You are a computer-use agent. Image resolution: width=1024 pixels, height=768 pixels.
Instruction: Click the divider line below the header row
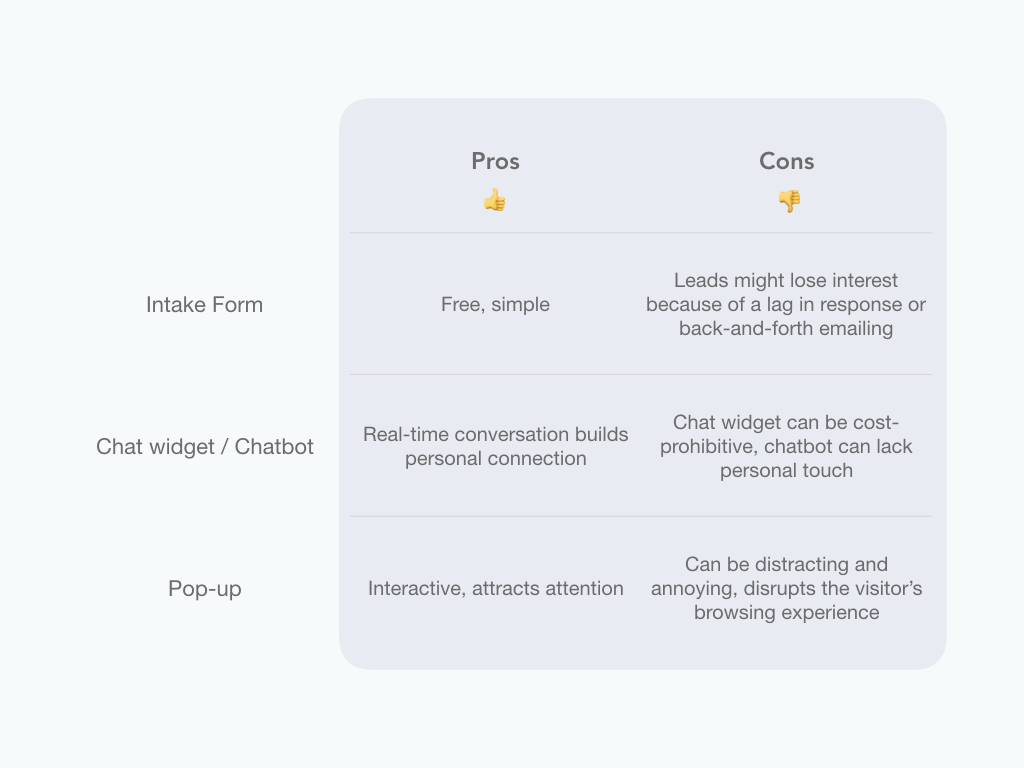tap(640, 233)
